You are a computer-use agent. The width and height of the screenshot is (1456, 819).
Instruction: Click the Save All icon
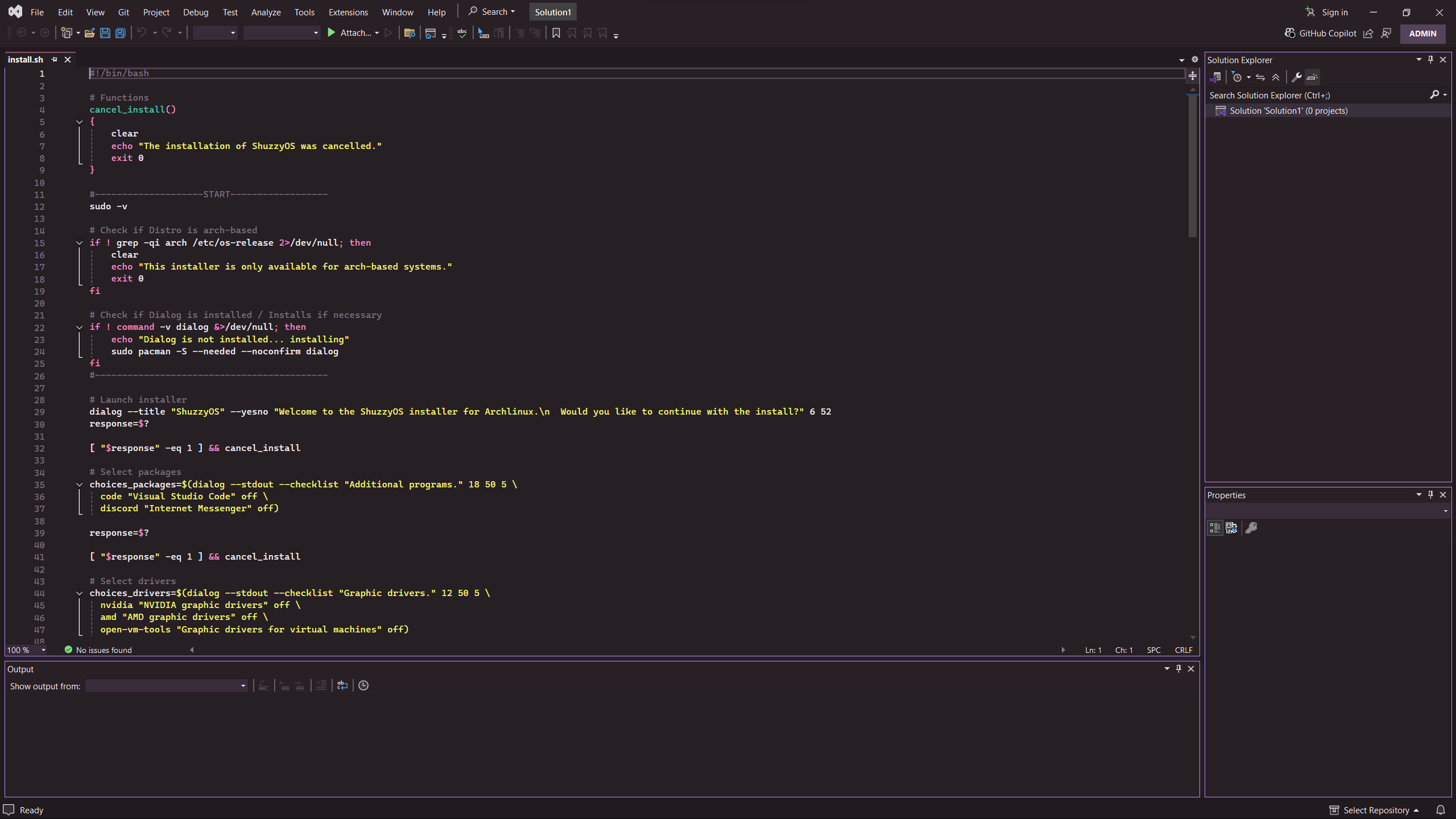120,33
